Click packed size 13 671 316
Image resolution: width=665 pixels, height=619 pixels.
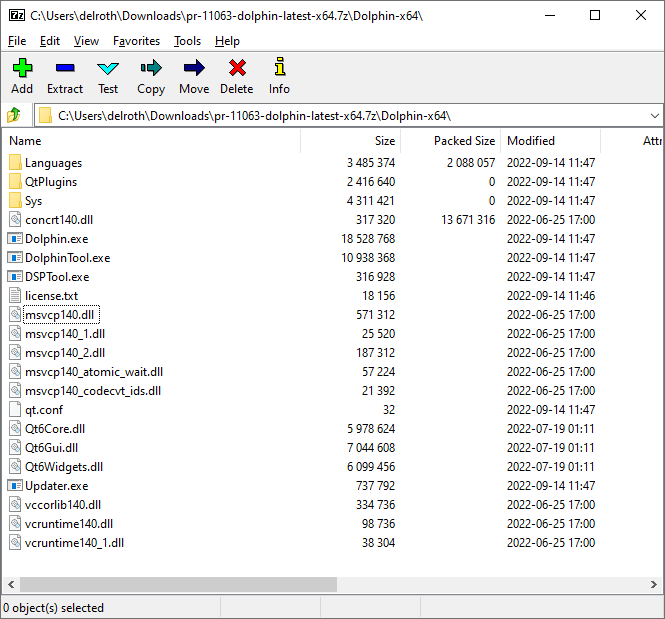(x=468, y=220)
